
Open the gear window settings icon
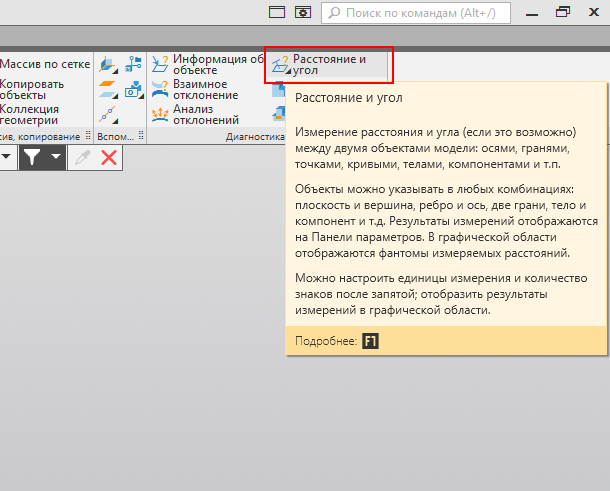coord(303,12)
